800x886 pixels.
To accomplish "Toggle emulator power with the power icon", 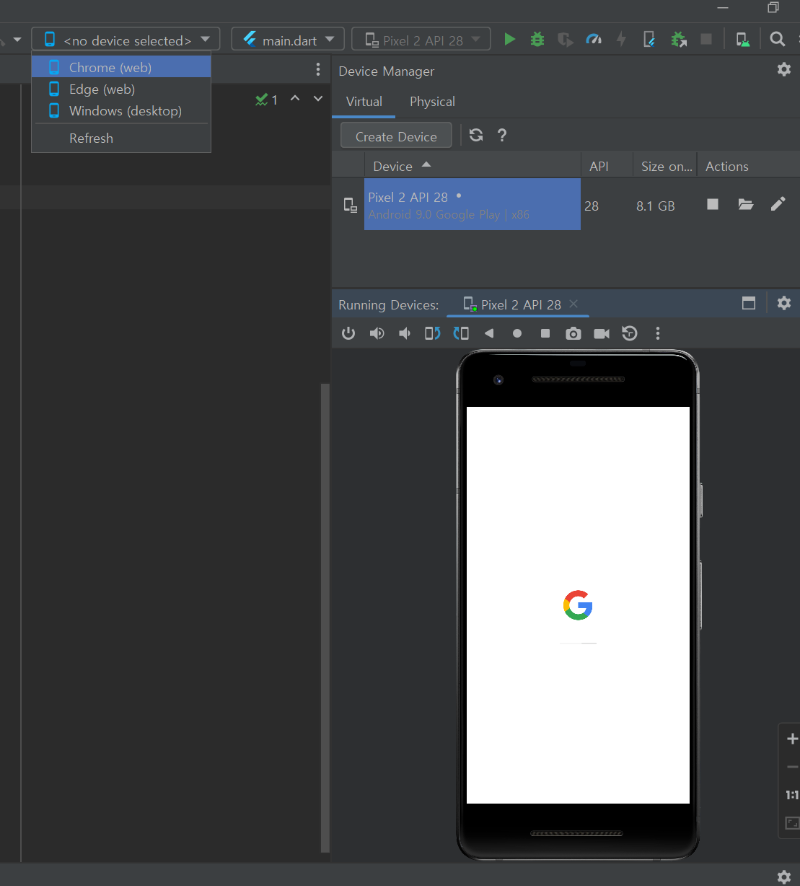I will coord(348,333).
